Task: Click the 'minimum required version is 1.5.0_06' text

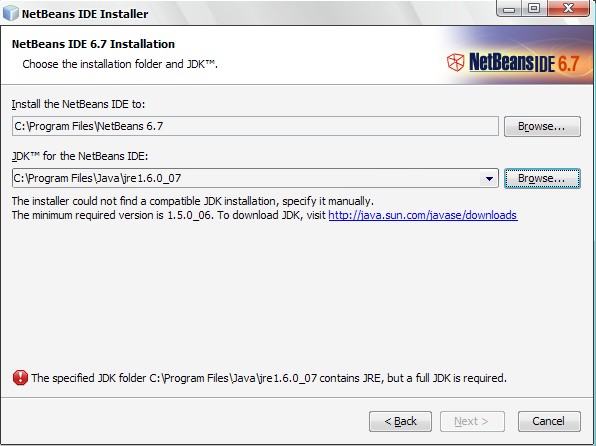Action: (x=113, y=215)
